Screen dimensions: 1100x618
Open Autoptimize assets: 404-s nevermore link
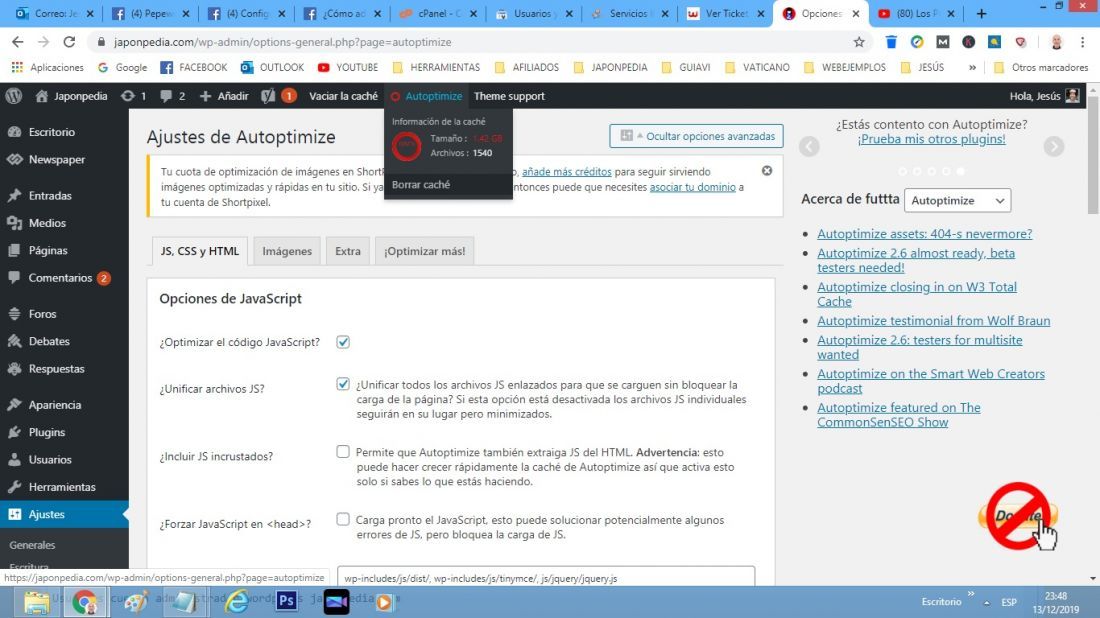tap(925, 234)
